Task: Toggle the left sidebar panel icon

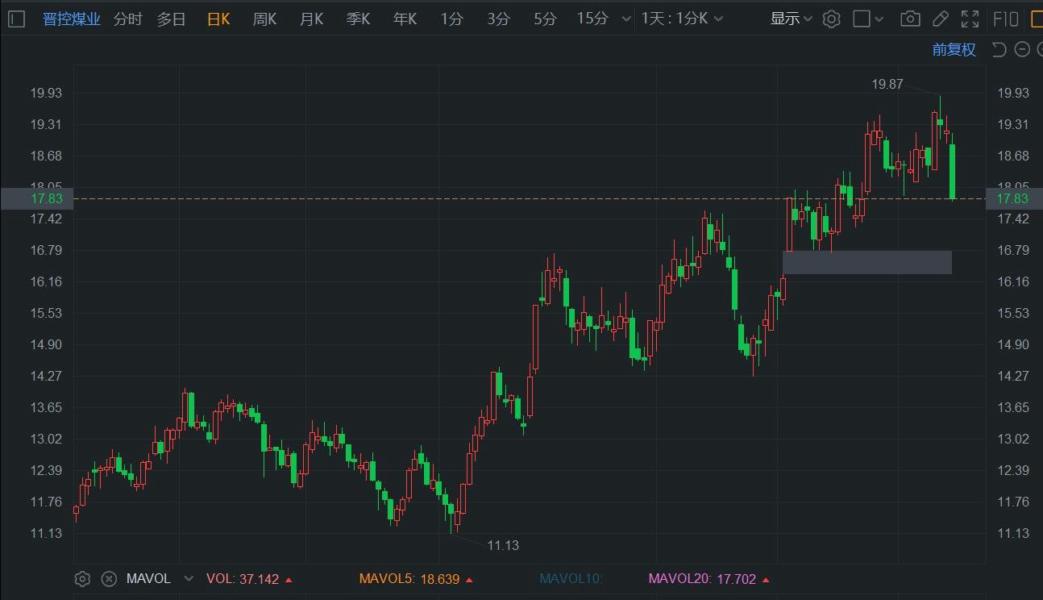Action: tap(16, 18)
